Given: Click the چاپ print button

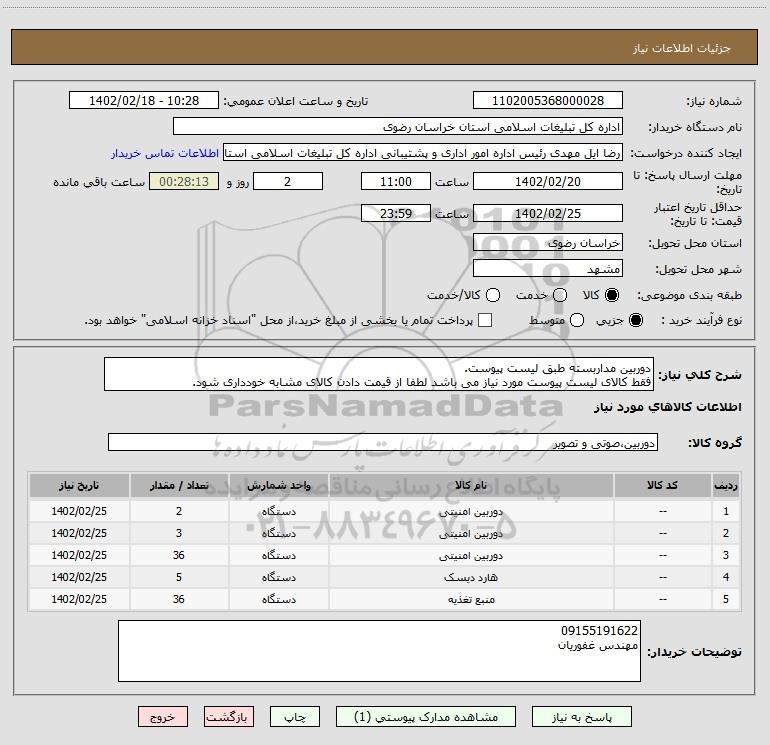Looking at the screenshot, I should point(295,717).
